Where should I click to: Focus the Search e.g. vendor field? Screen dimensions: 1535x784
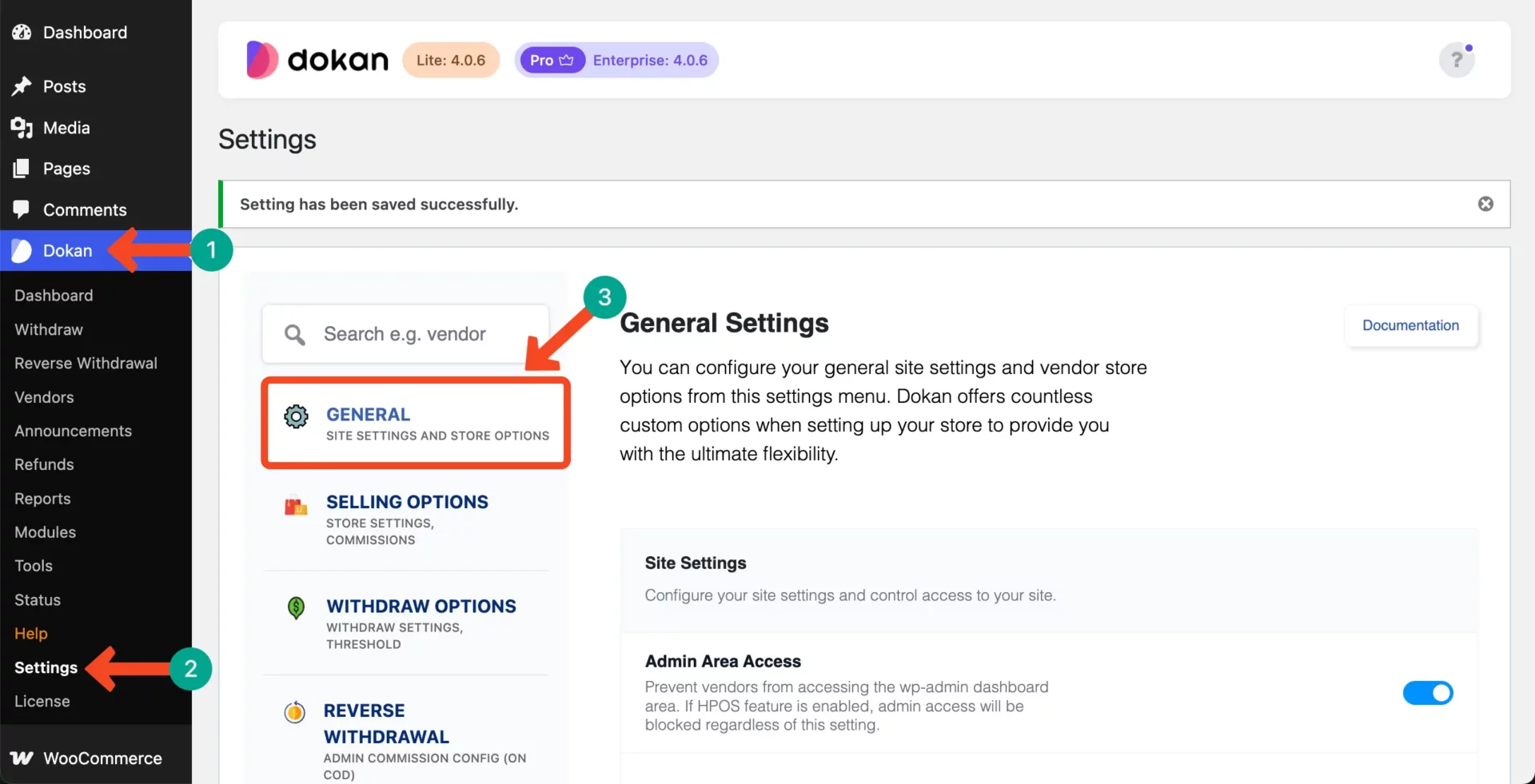(x=405, y=334)
